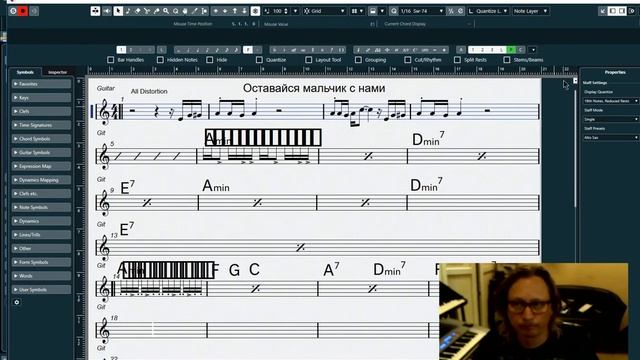Click the C layer button
The width and height of the screenshot is (640, 360).
pos(520,50)
